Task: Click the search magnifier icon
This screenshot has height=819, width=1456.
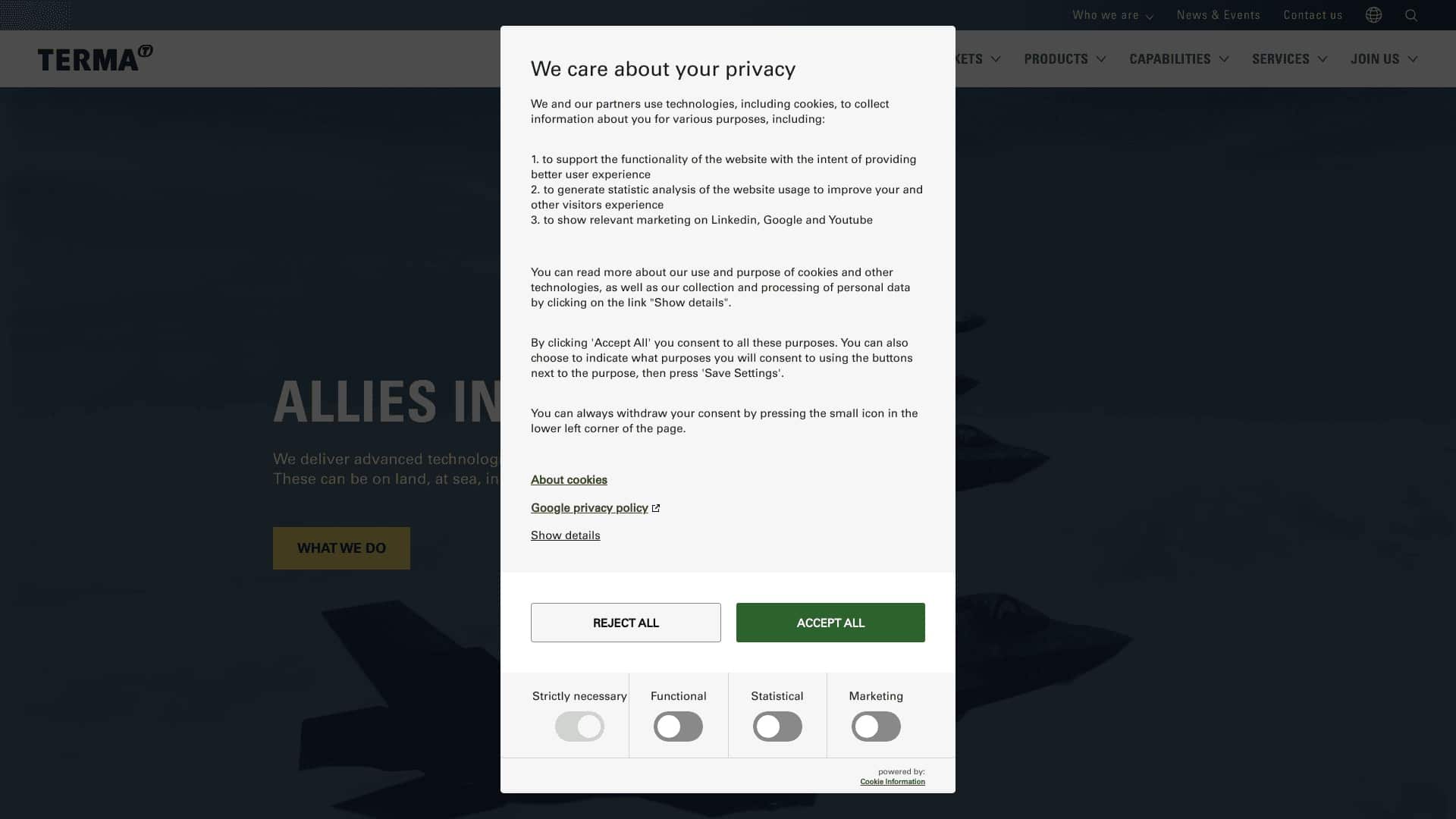Action: pos(1411,15)
